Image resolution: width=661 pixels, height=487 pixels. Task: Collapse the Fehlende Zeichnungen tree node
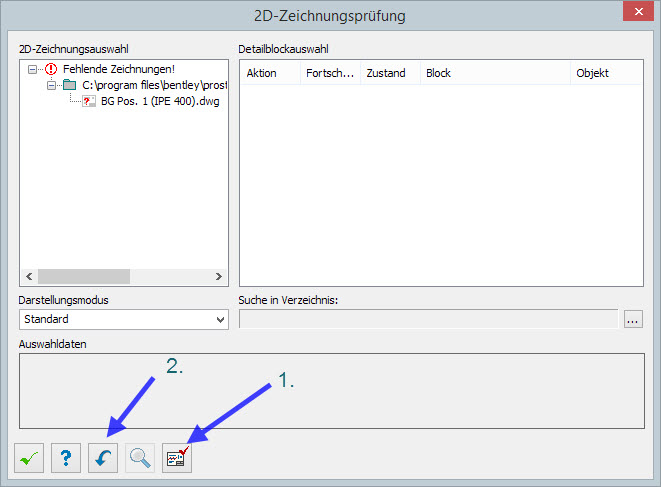click(32, 69)
